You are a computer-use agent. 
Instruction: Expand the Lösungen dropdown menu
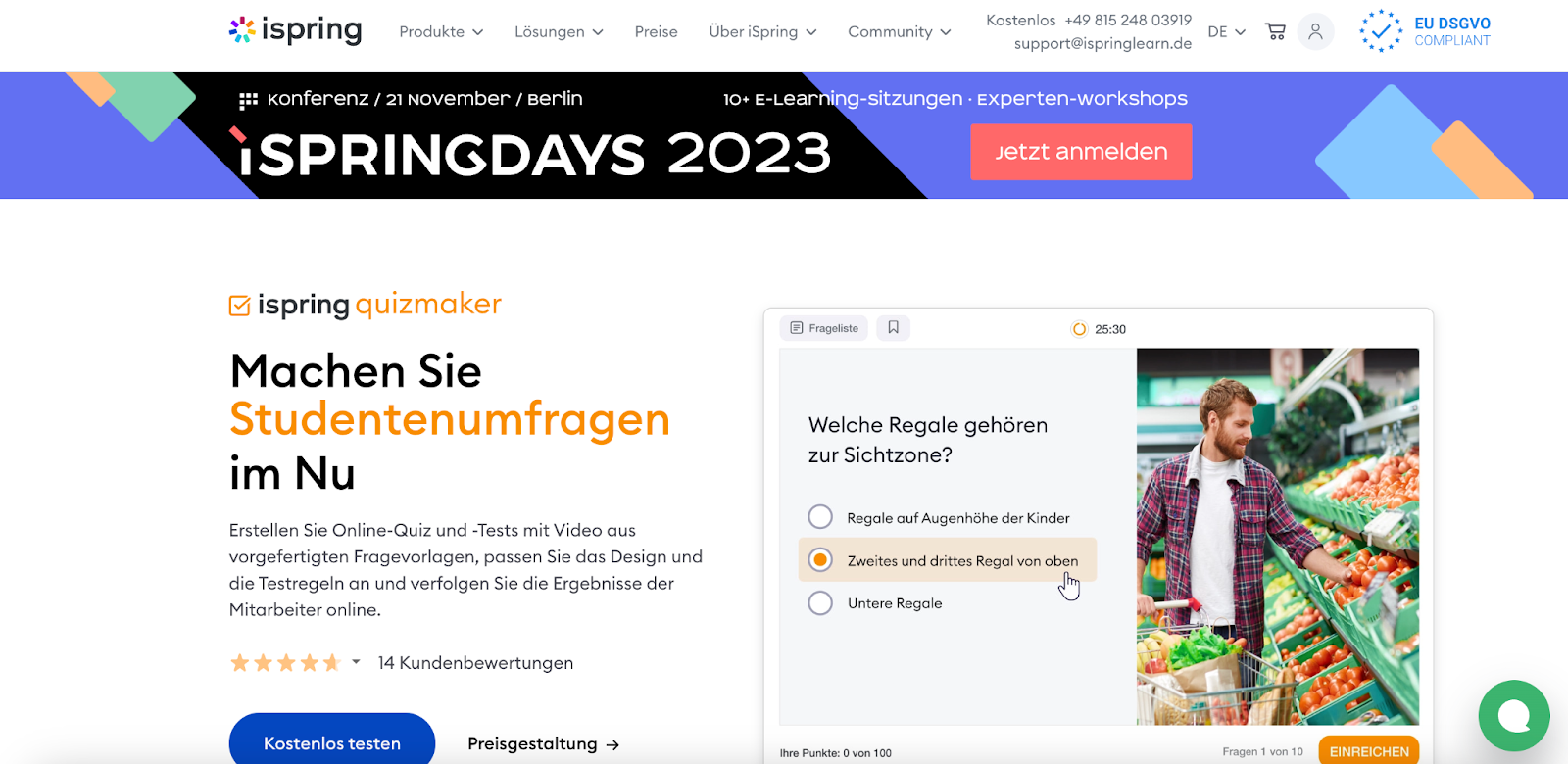(559, 31)
